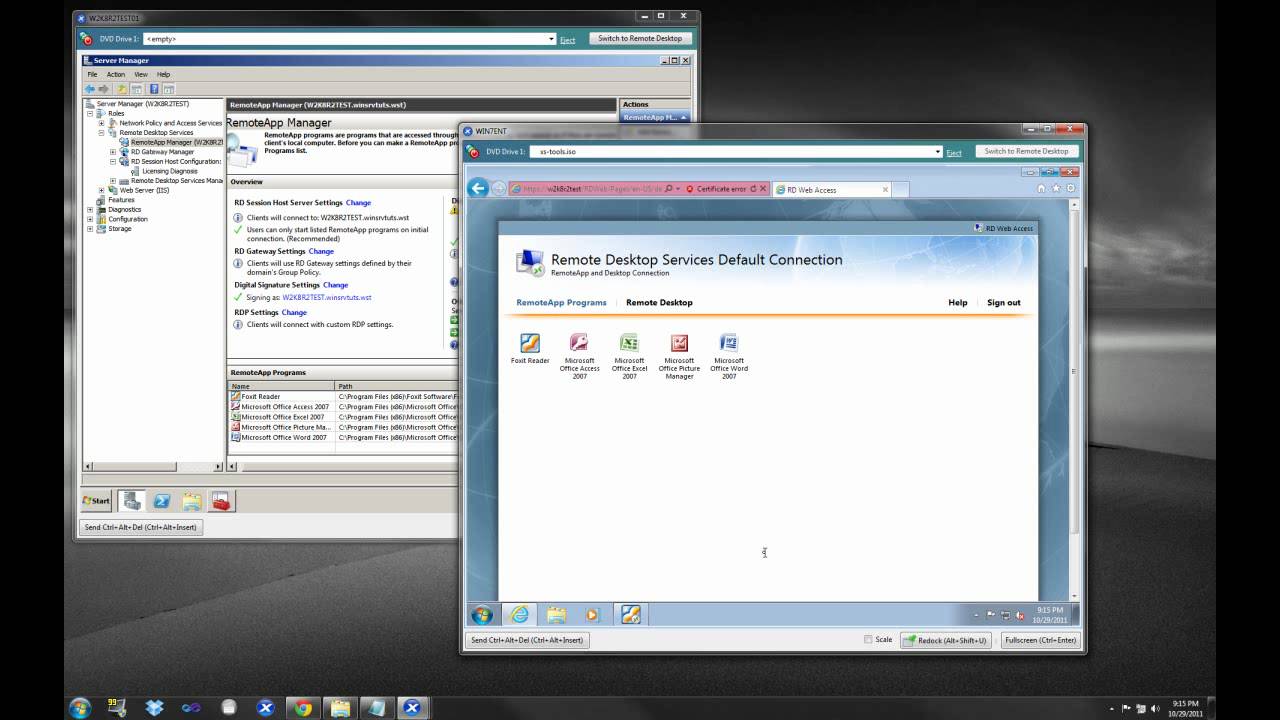This screenshot has width=1280, height=720.
Task: Select RemoteApp Manager node in tree
Action: tap(169, 142)
